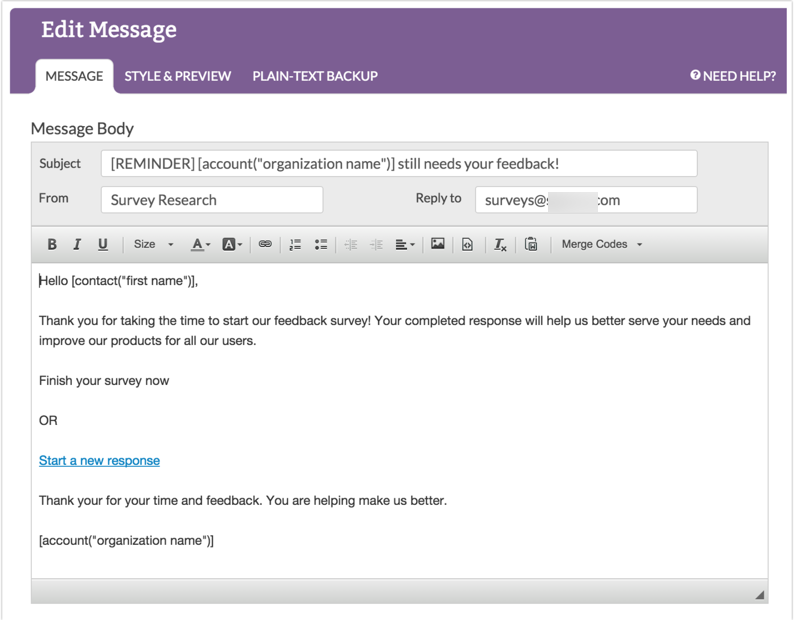The image size is (796, 620).
Task: Click the help question mark icon
Action: (695, 75)
